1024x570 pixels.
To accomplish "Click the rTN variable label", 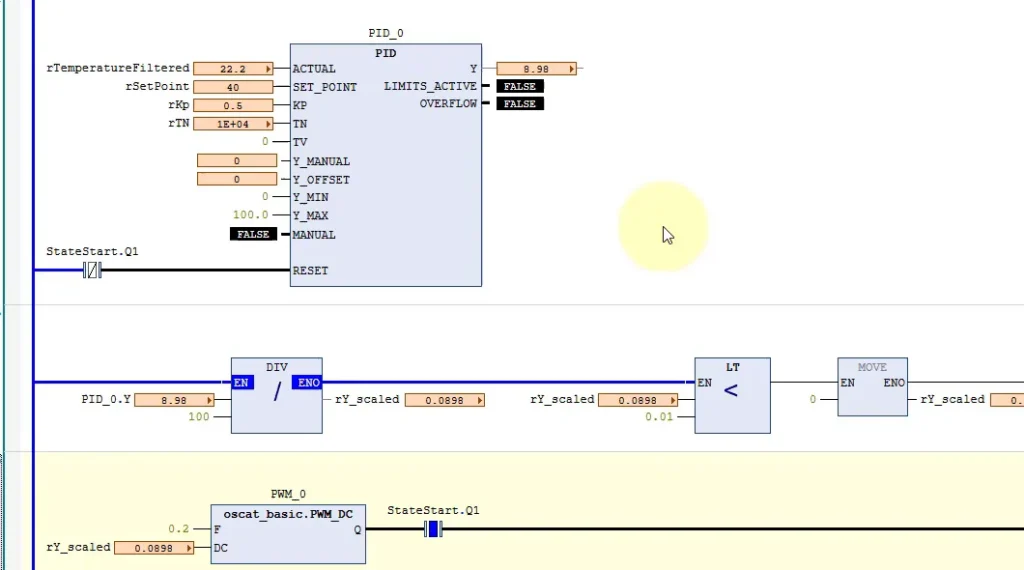I will pyautogui.click(x=178, y=123).
